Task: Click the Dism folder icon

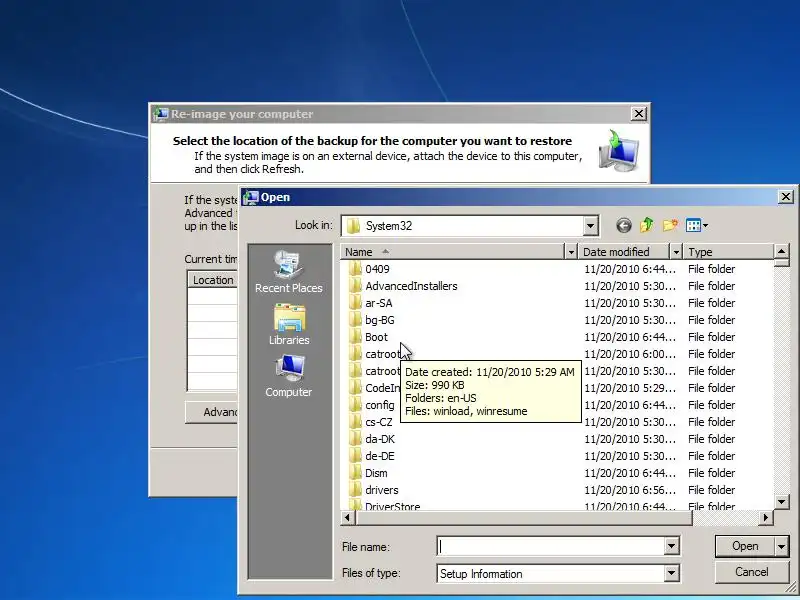Action: click(355, 473)
